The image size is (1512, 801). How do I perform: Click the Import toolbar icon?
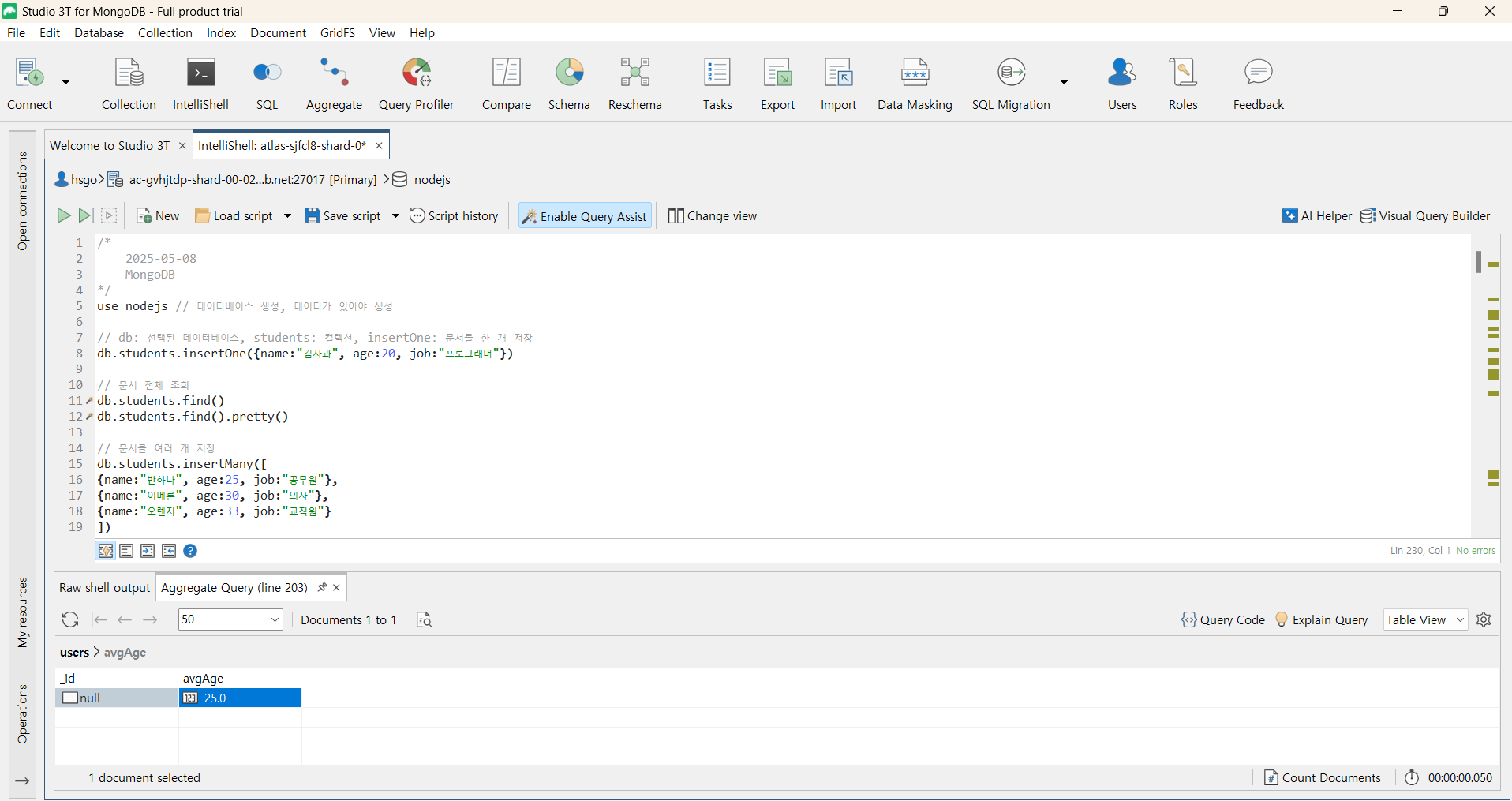pyautogui.click(x=838, y=83)
